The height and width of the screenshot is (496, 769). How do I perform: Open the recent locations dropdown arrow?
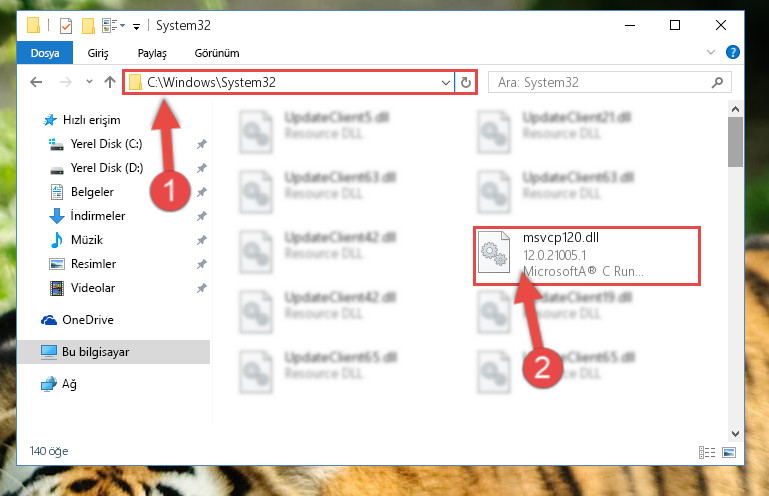[x=89, y=82]
